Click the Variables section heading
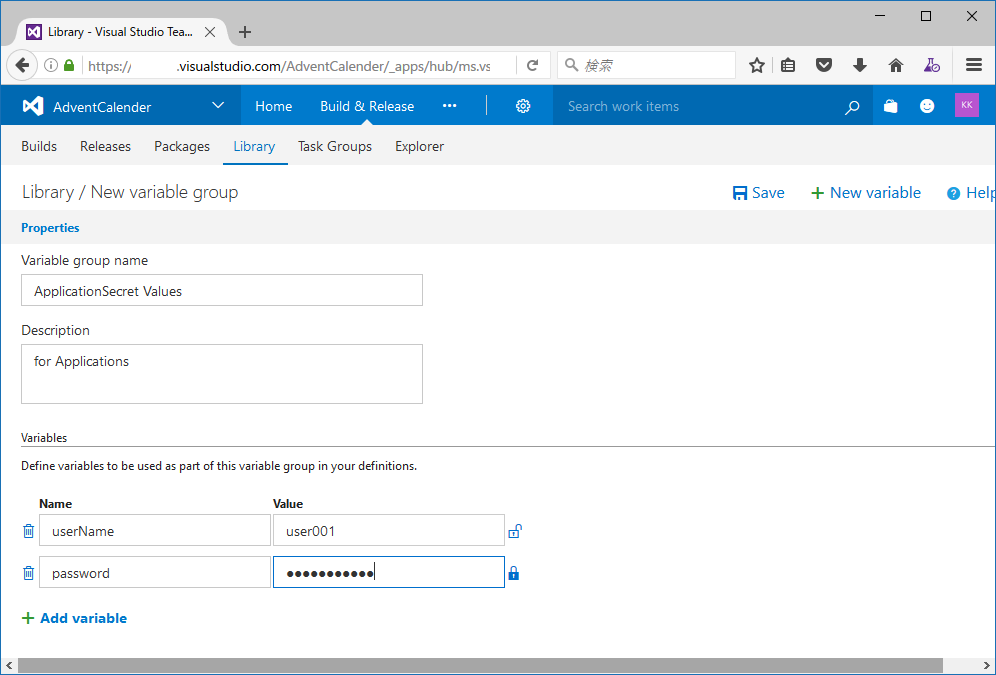The image size is (996, 675). click(44, 438)
